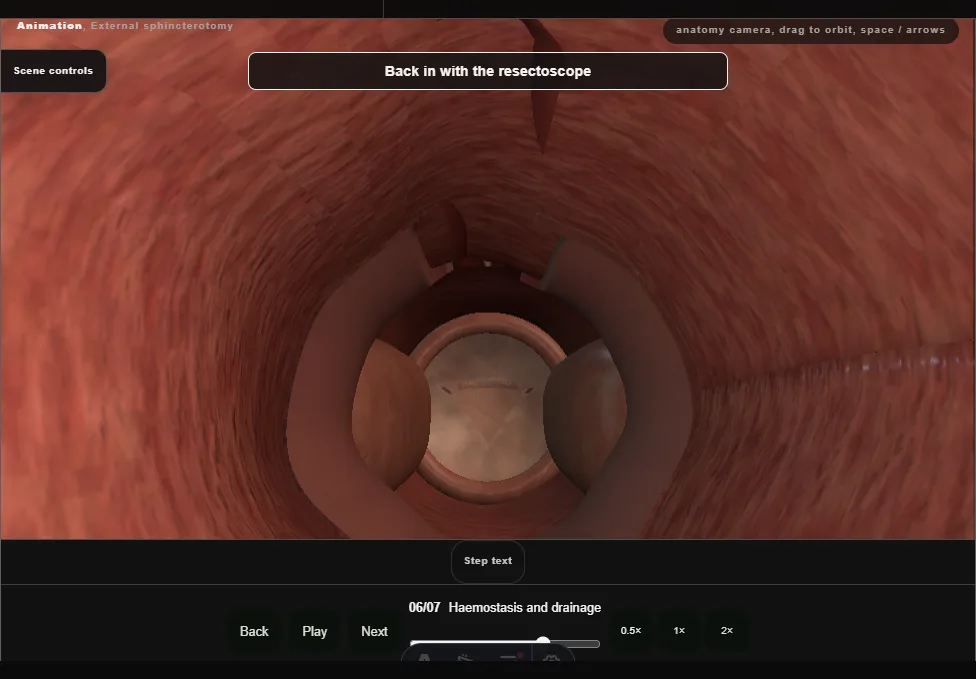Set playback speed to 1×
This screenshot has width=976, height=679.
(679, 631)
